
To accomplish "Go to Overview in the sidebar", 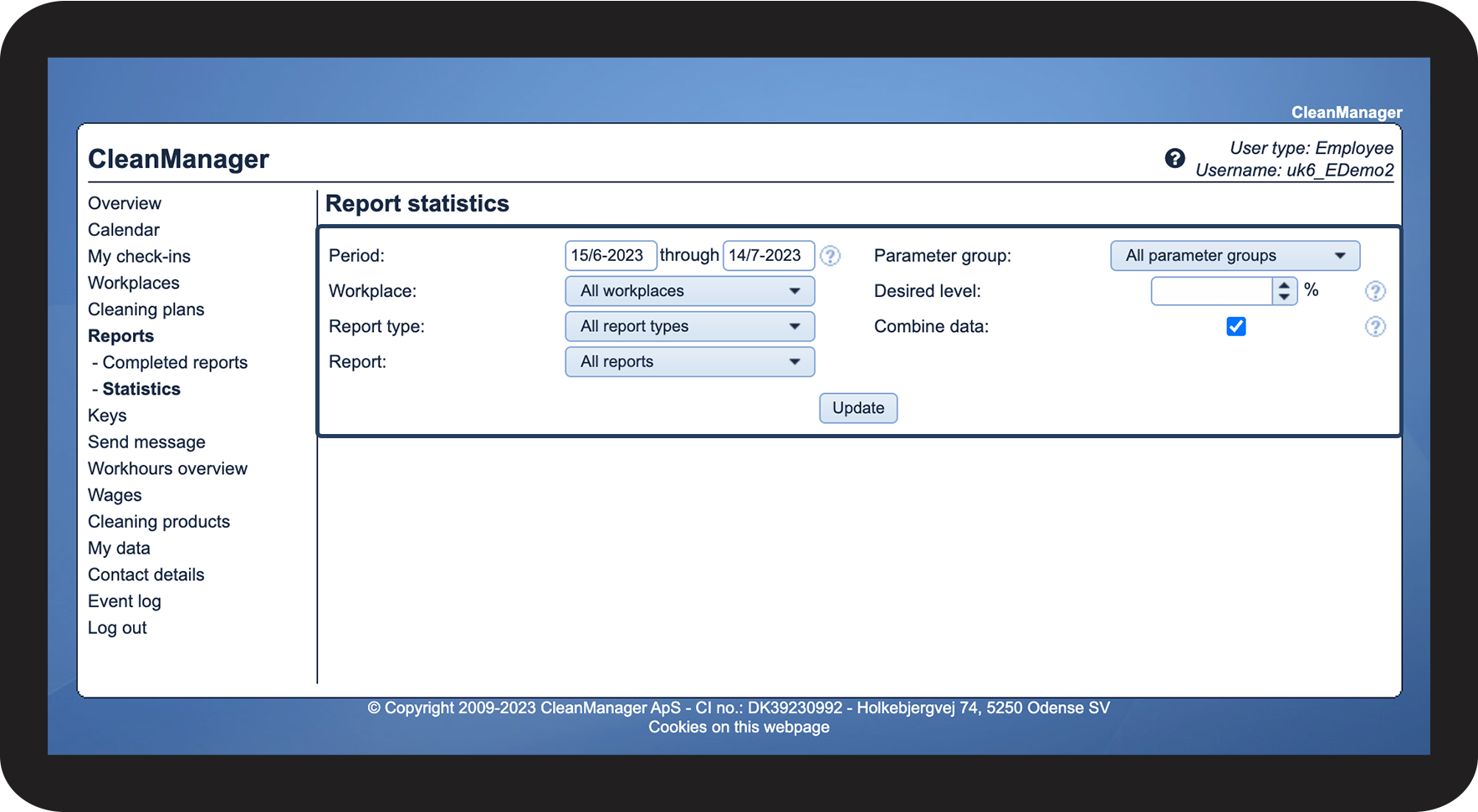I will point(125,203).
